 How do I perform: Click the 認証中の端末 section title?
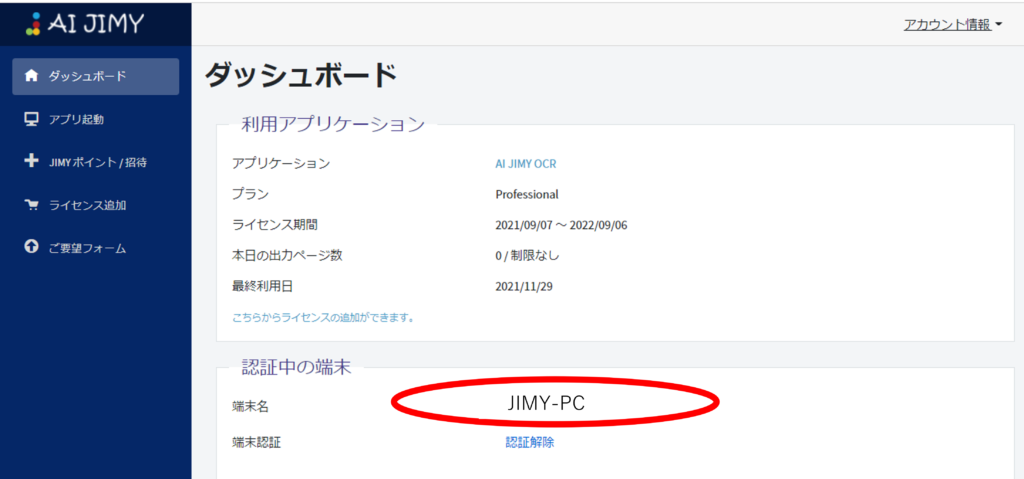click(x=296, y=367)
